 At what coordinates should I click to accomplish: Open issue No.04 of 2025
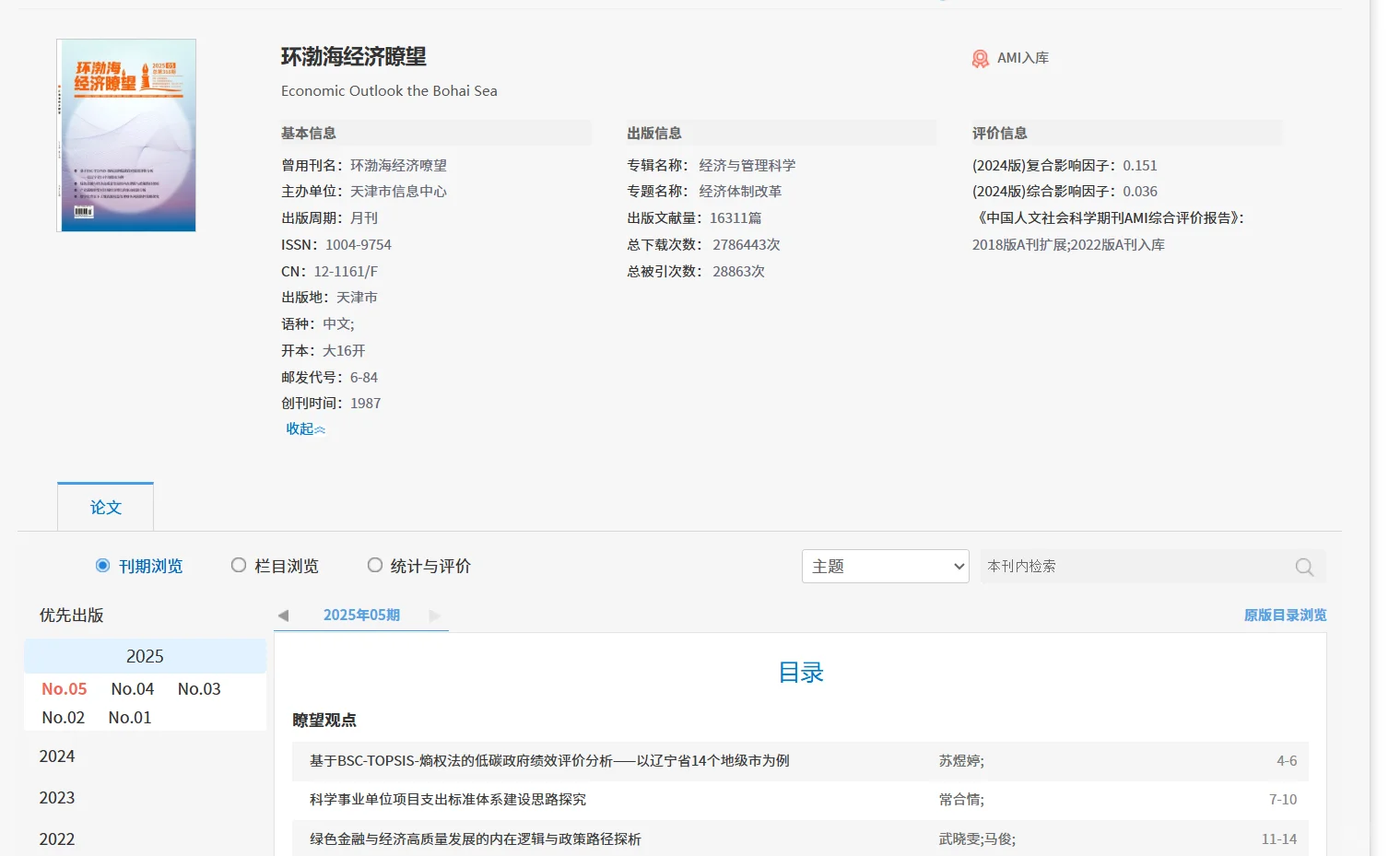132,688
